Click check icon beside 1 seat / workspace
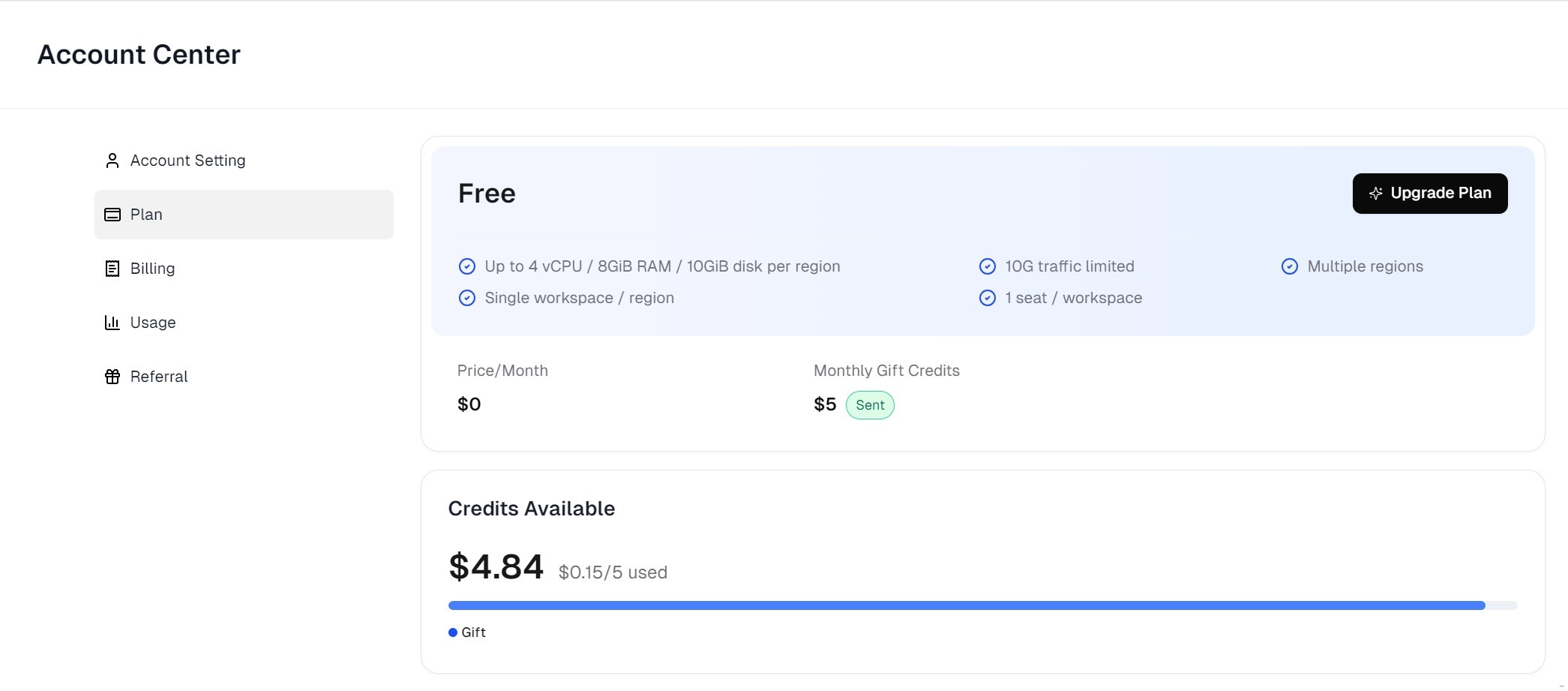The height and width of the screenshot is (691, 1568). click(988, 298)
